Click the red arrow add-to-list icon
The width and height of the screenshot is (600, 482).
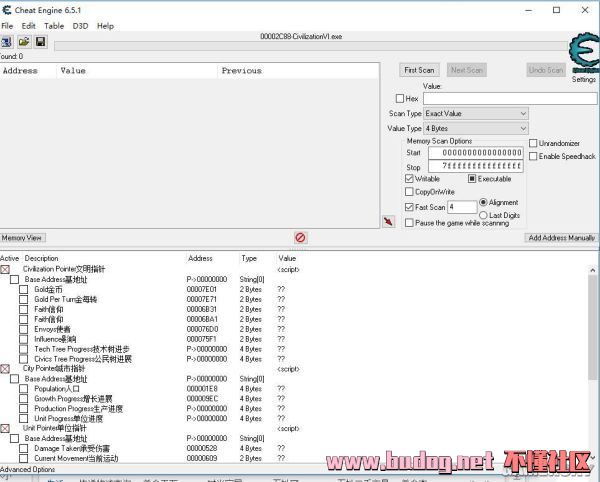[388, 221]
